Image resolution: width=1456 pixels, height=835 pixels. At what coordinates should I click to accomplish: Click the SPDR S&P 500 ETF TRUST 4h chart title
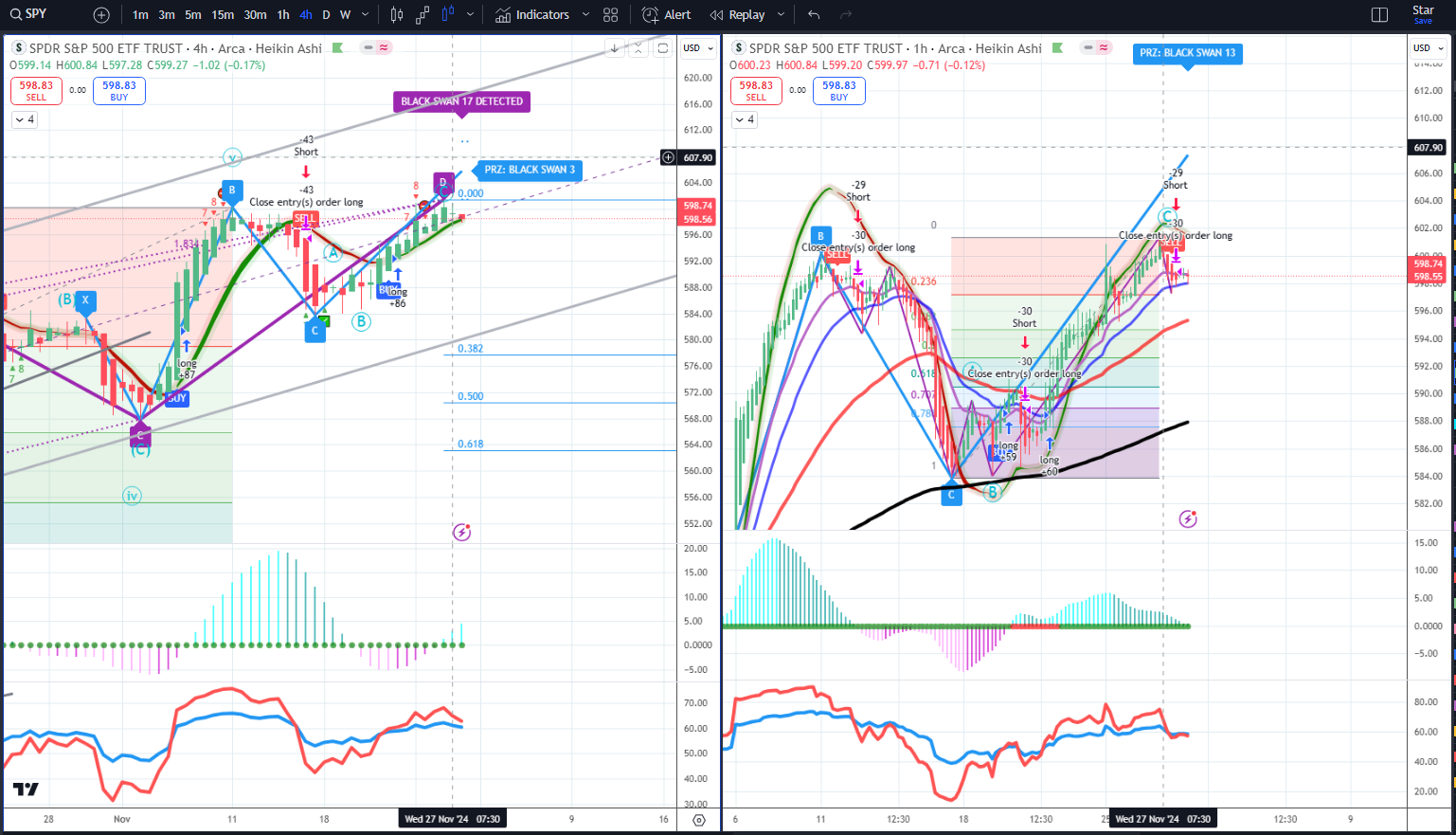(x=175, y=48)
